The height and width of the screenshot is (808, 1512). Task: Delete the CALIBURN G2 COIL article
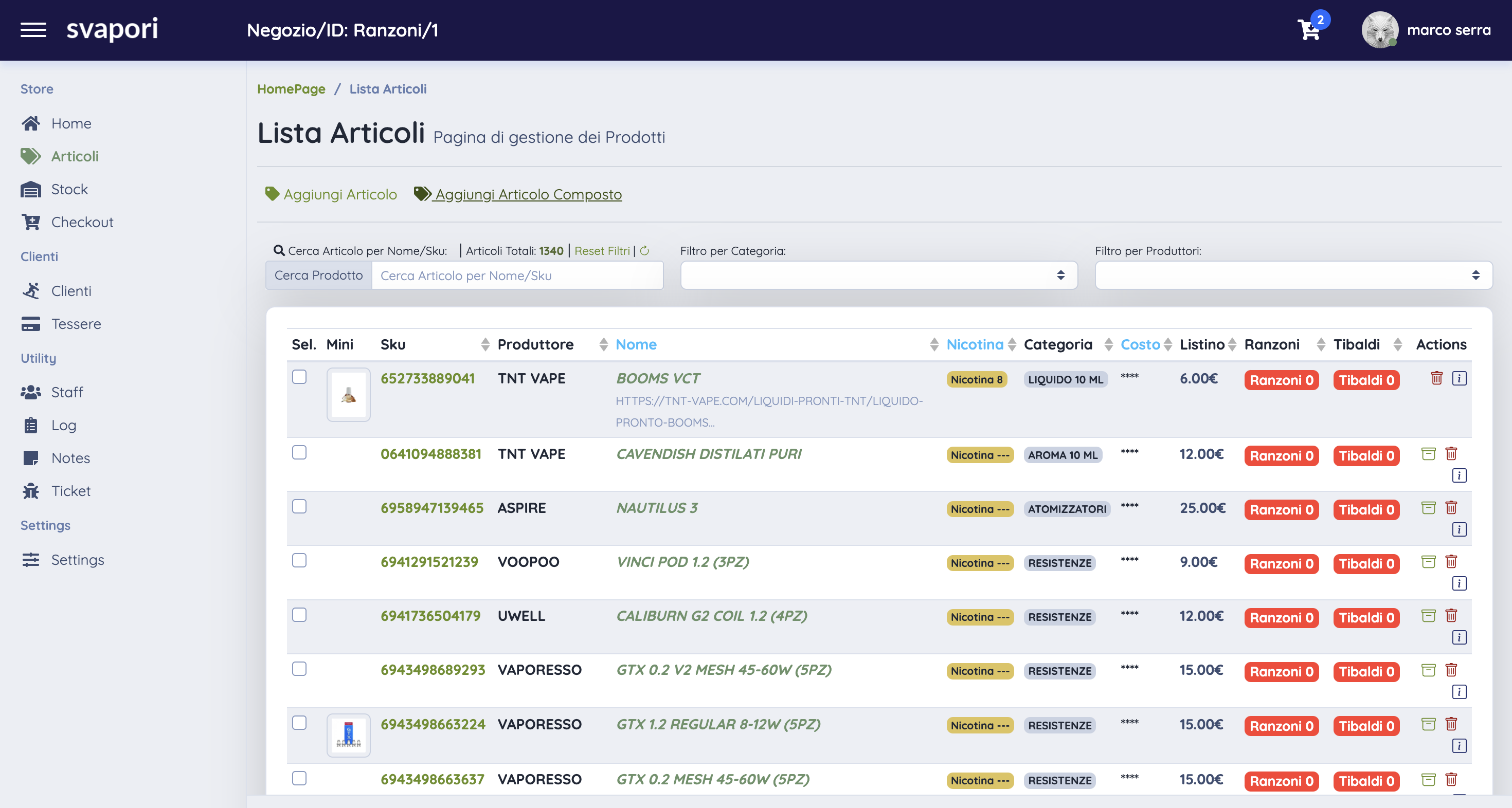tap(1451, 616)
